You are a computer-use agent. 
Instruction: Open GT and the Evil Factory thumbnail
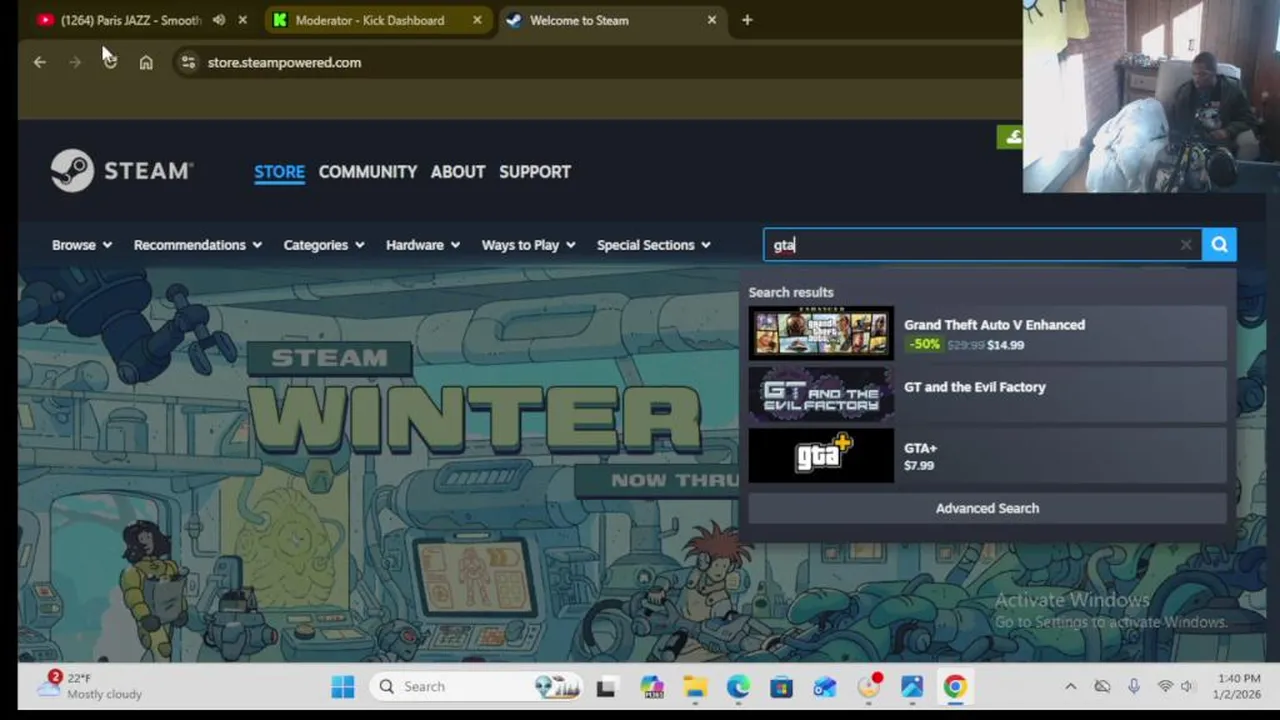click(821, 395)
